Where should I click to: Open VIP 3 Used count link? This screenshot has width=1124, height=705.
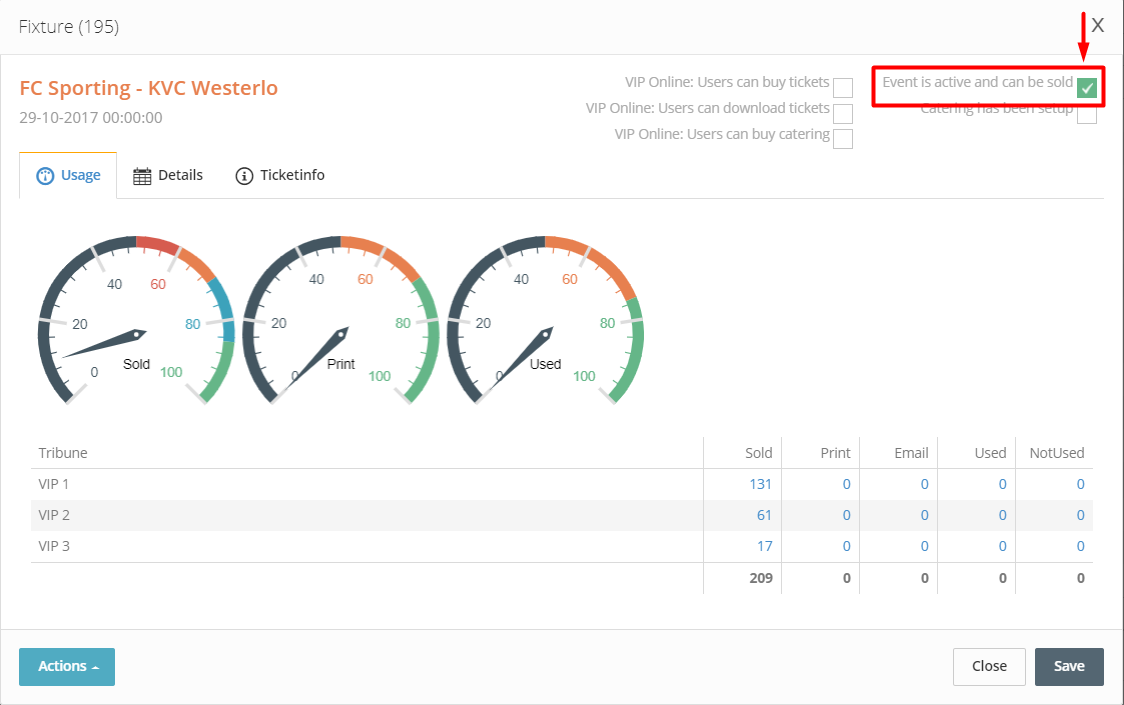tap(1003, 546)
